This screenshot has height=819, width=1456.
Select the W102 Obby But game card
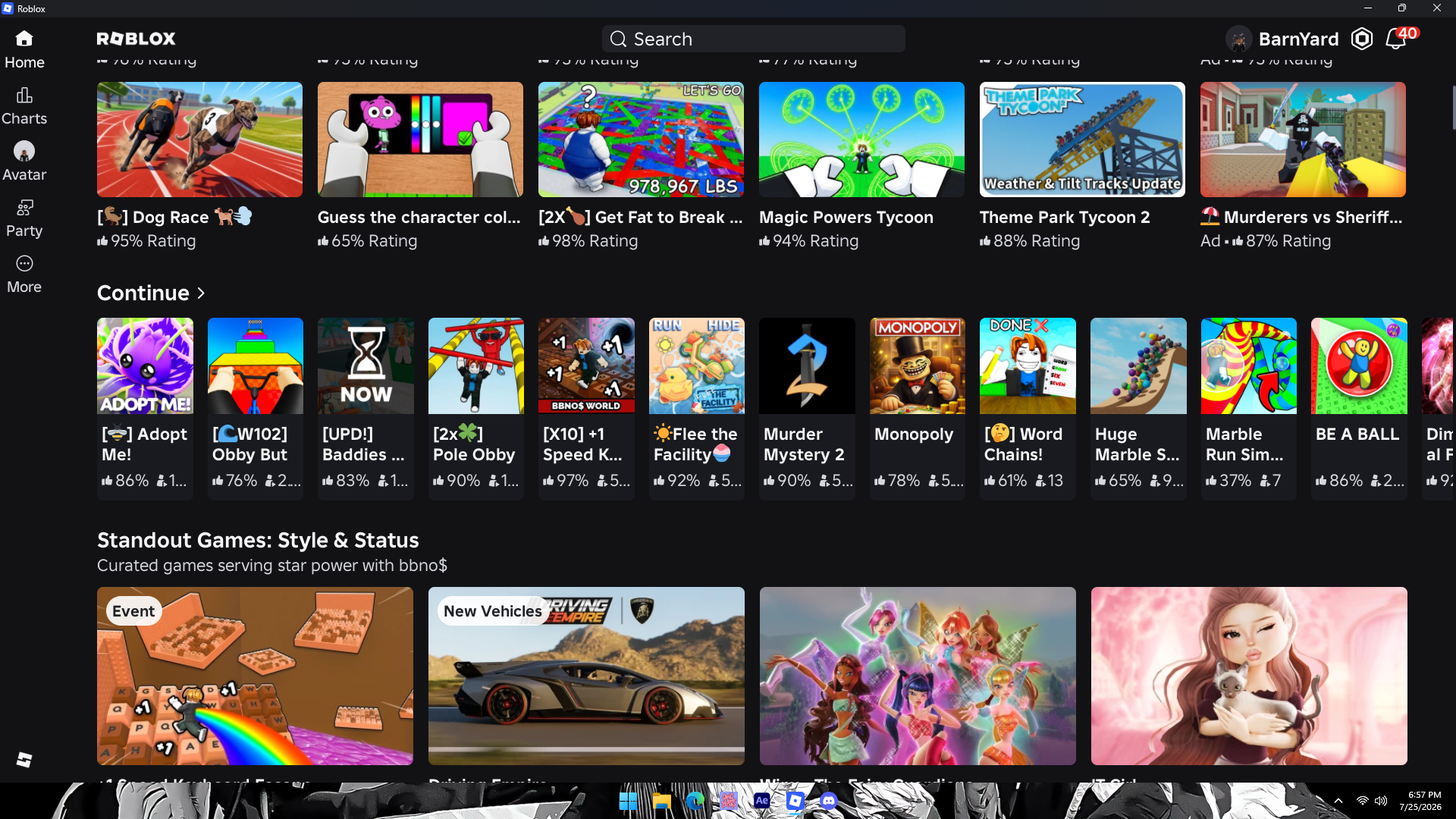[x=256, y=408]
